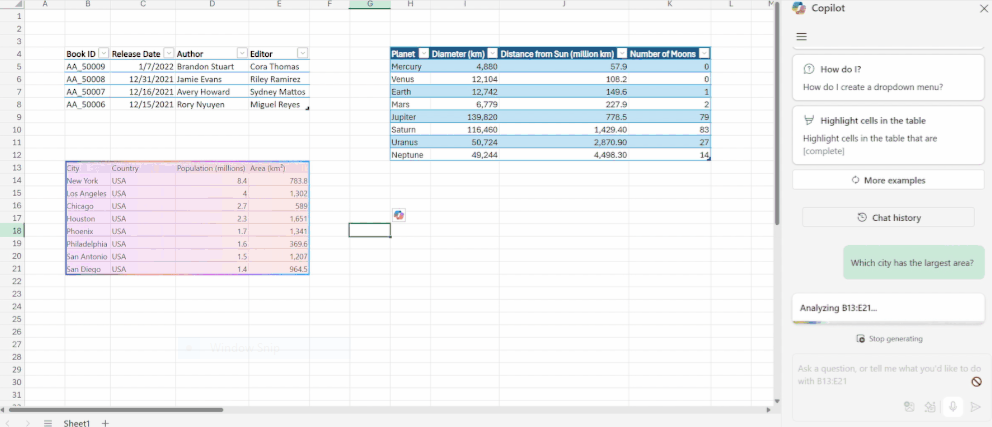This screenshot has width=992, height=427.
Task: Click the More examples button
Action: tap(888, 181)
